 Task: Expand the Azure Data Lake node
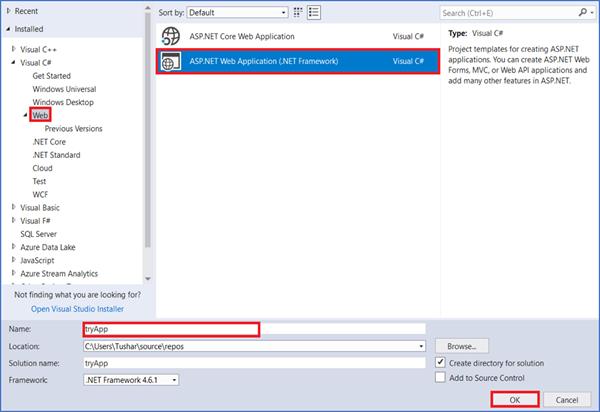click(14, 247)
